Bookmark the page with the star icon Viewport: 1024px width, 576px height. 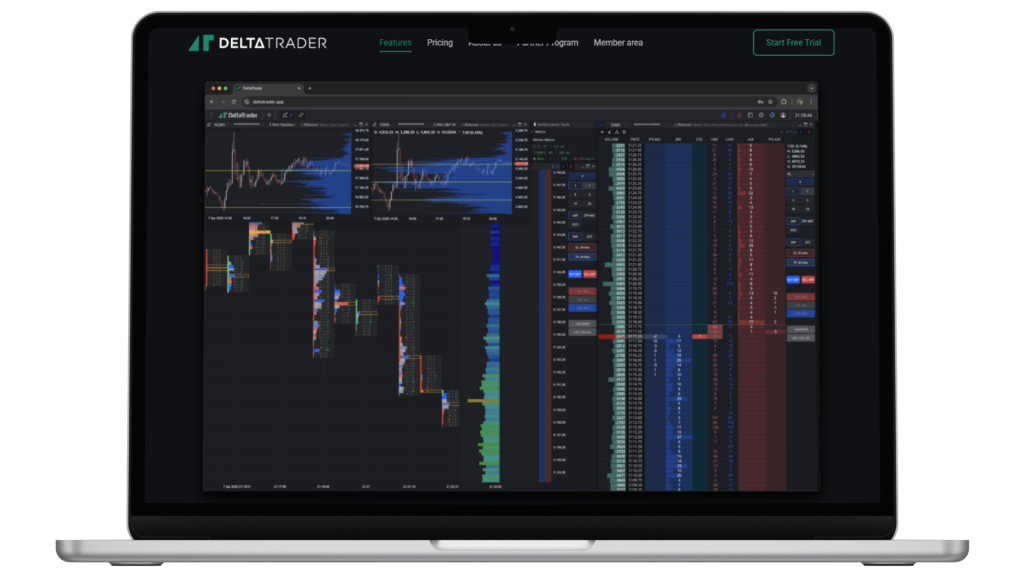pos(771,102)
